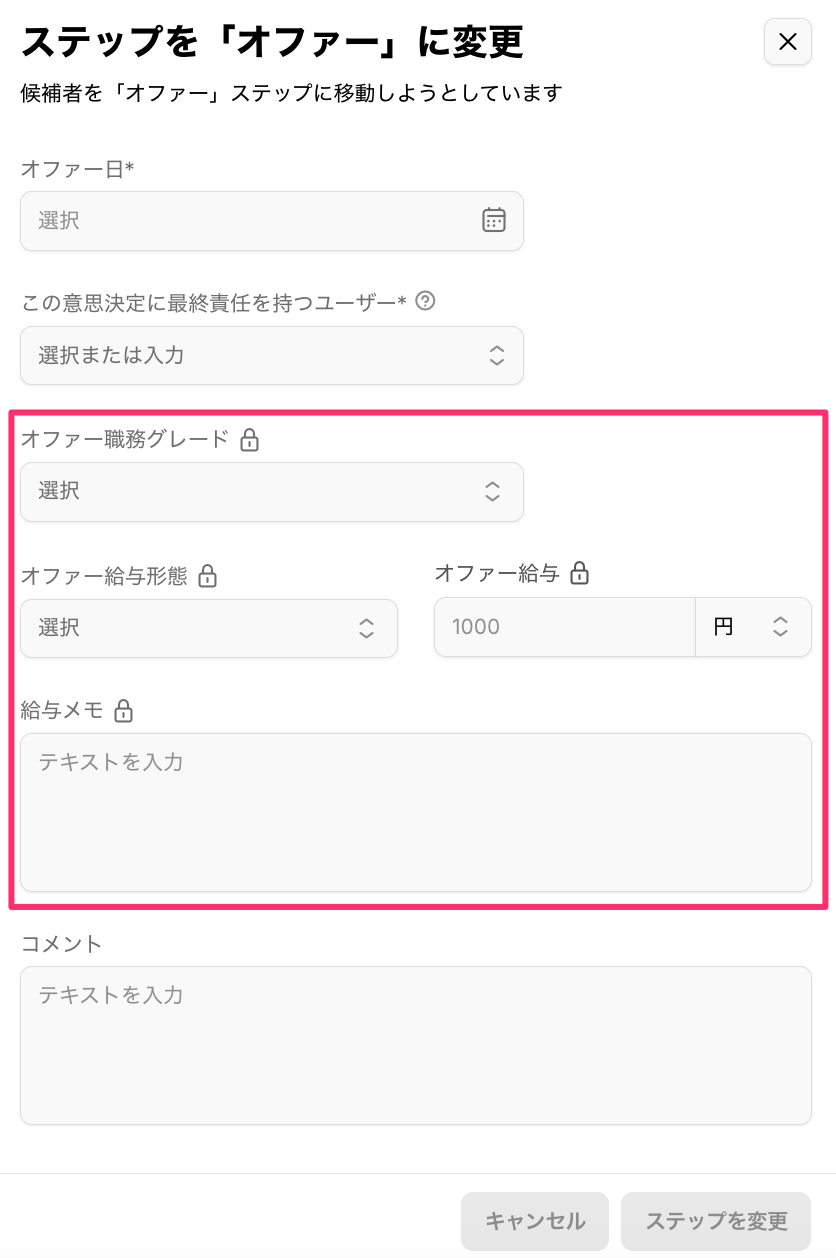
Task: Click the lock icon next to 給与メモ
Action: point(123,711)
